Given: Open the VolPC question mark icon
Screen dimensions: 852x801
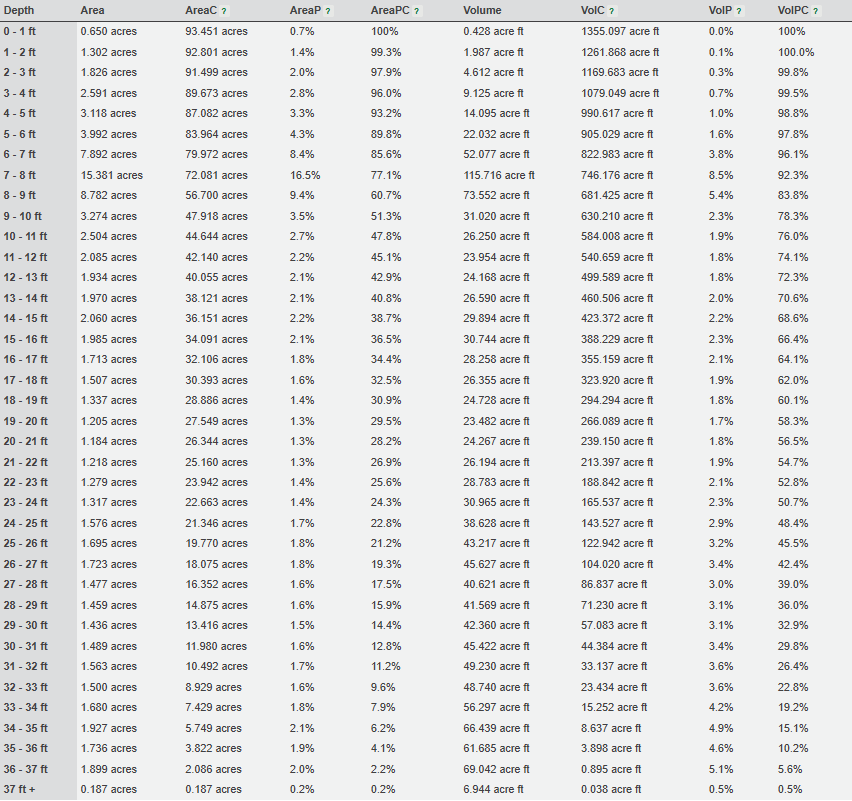Looking at the screenshot, I should coord(816,11).
